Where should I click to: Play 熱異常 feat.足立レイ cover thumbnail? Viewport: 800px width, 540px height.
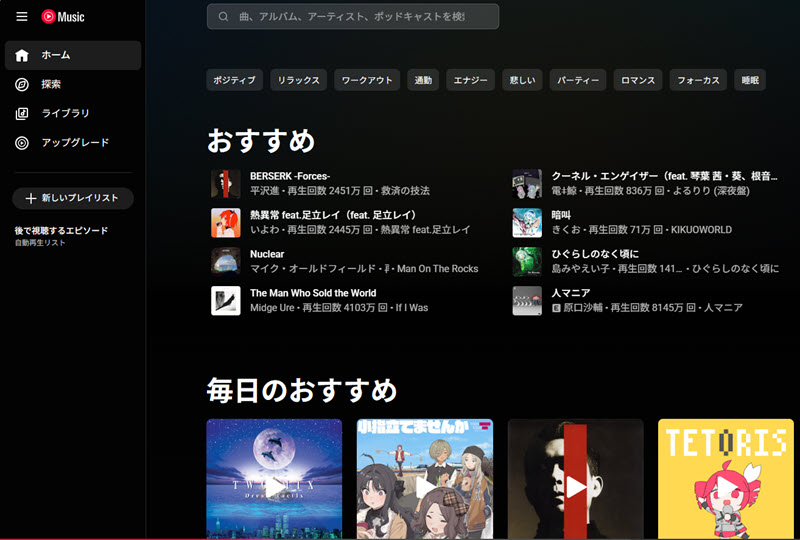[x=226, y=223]
